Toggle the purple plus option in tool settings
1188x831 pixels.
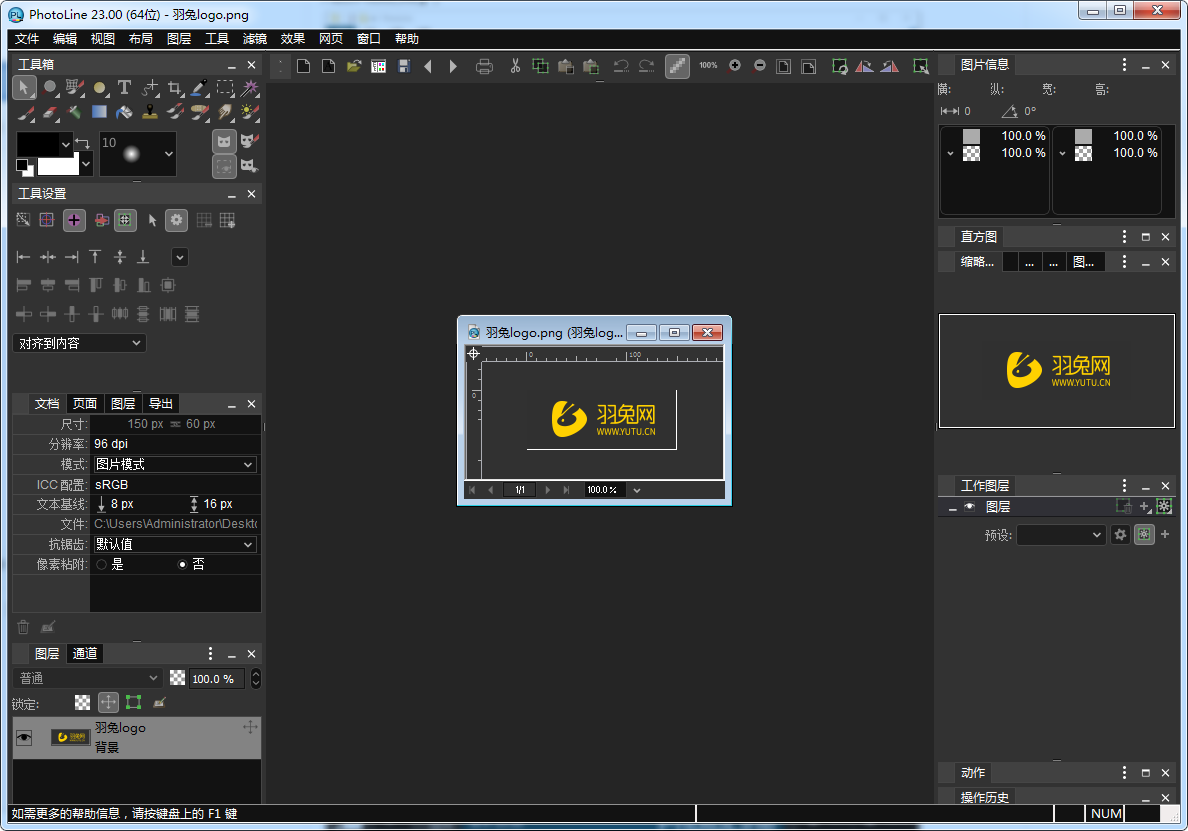[x=74, y=220]
